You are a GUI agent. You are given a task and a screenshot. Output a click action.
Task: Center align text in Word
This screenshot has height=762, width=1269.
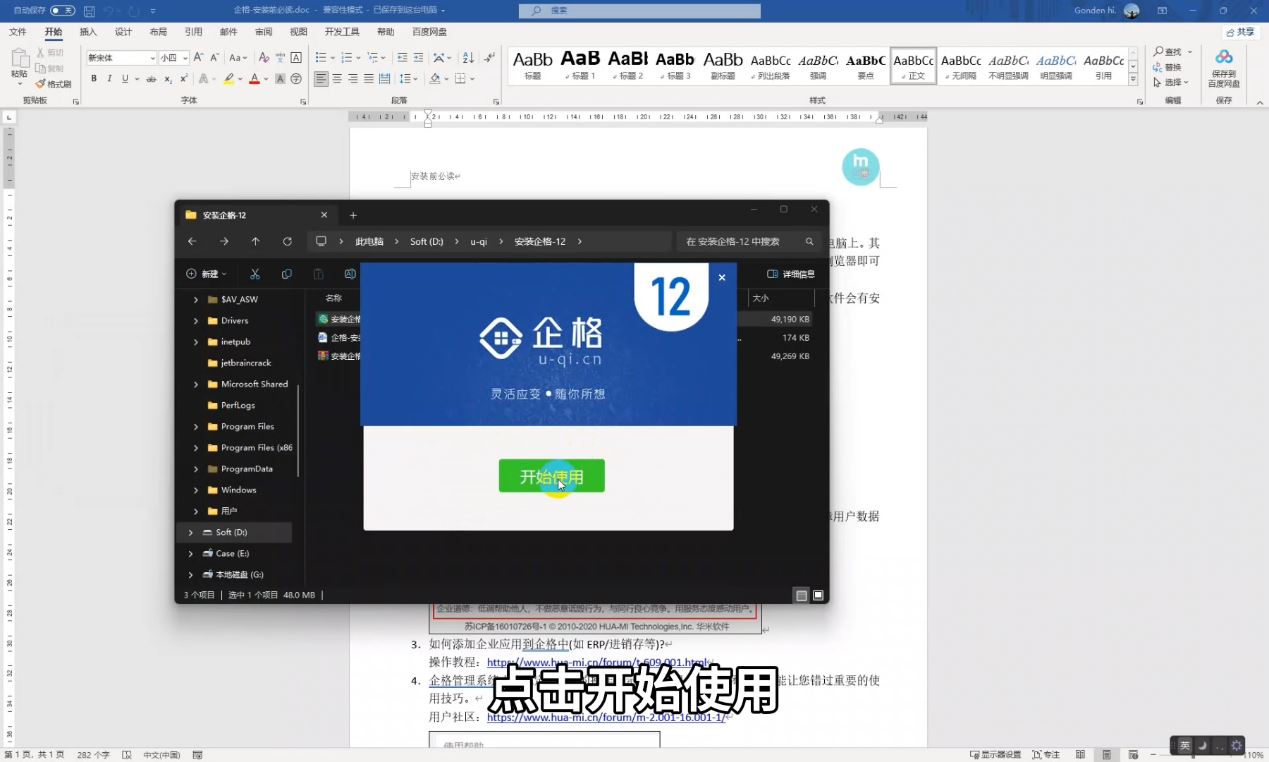pos(337,79)
